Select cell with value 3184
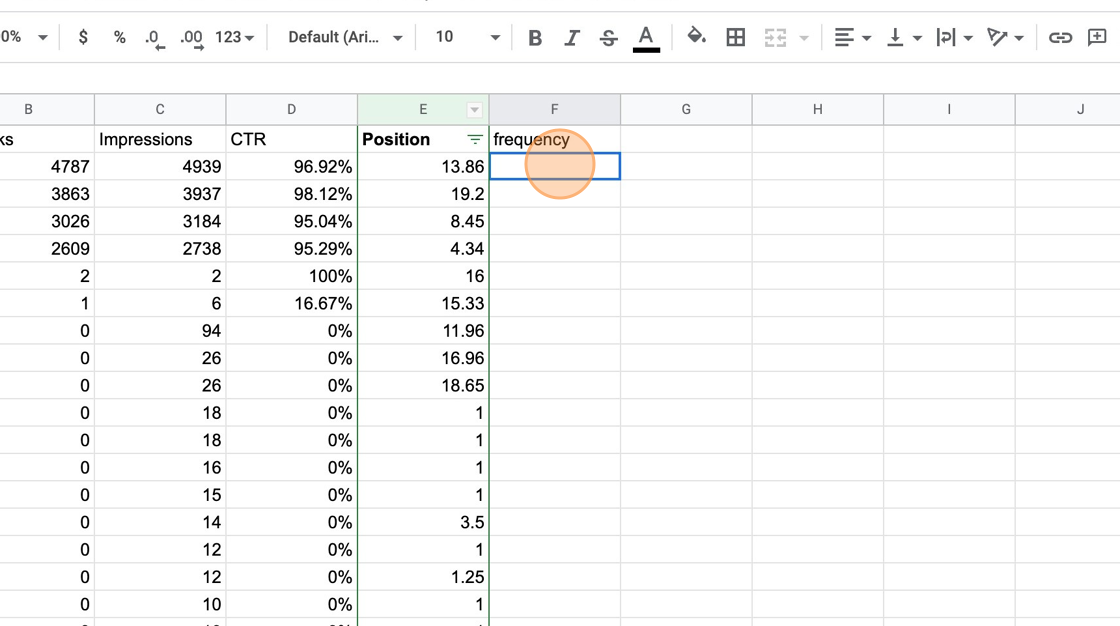This screenshot has width=1120, height=626. pyautogui.click(x=160, y=222)
